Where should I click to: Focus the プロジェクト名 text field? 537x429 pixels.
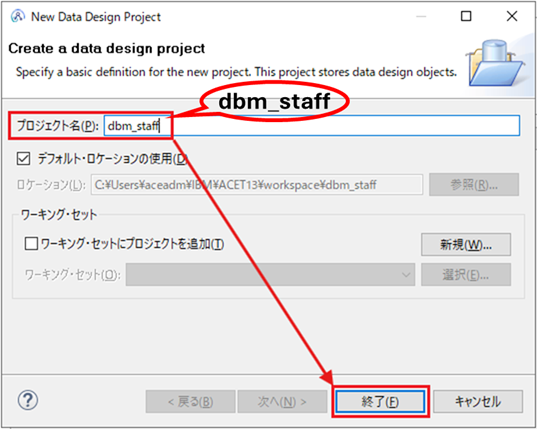tap(312, 126)
